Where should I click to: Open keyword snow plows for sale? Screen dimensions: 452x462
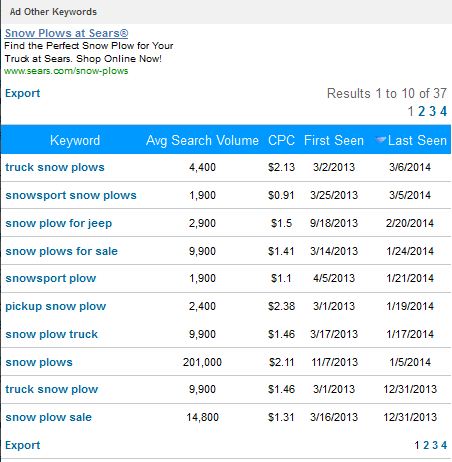click(62, 251)
